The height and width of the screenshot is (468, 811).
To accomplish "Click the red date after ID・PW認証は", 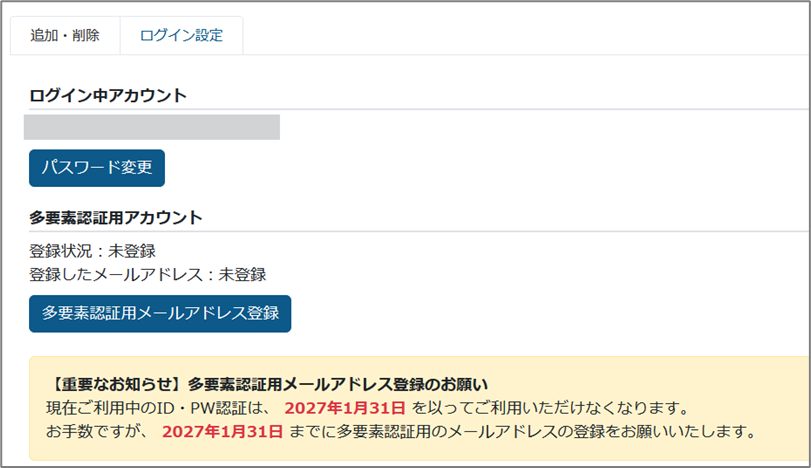I will click(344, 408).
